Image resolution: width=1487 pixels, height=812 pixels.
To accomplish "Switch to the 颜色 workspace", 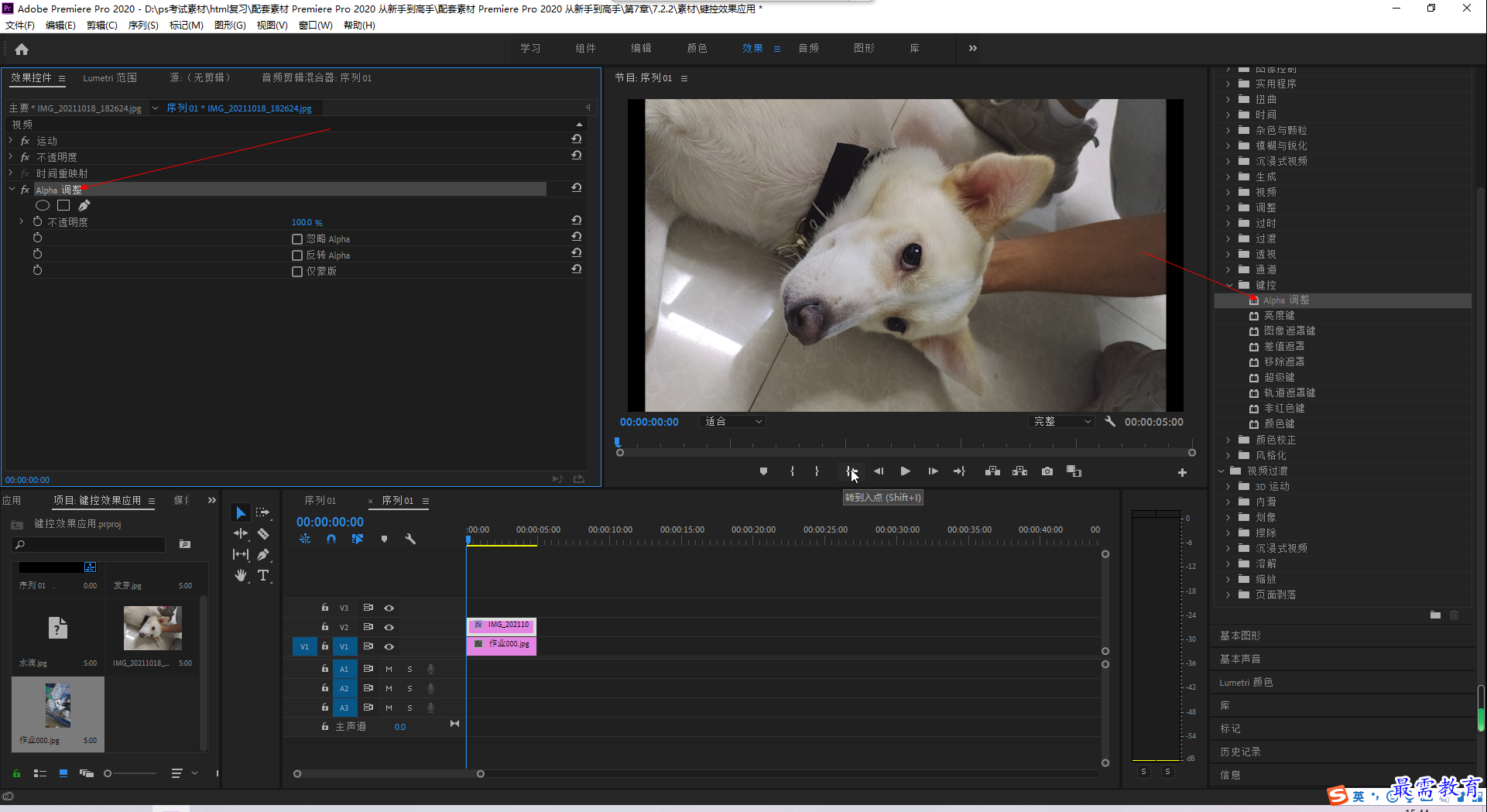I will (697, 48).
